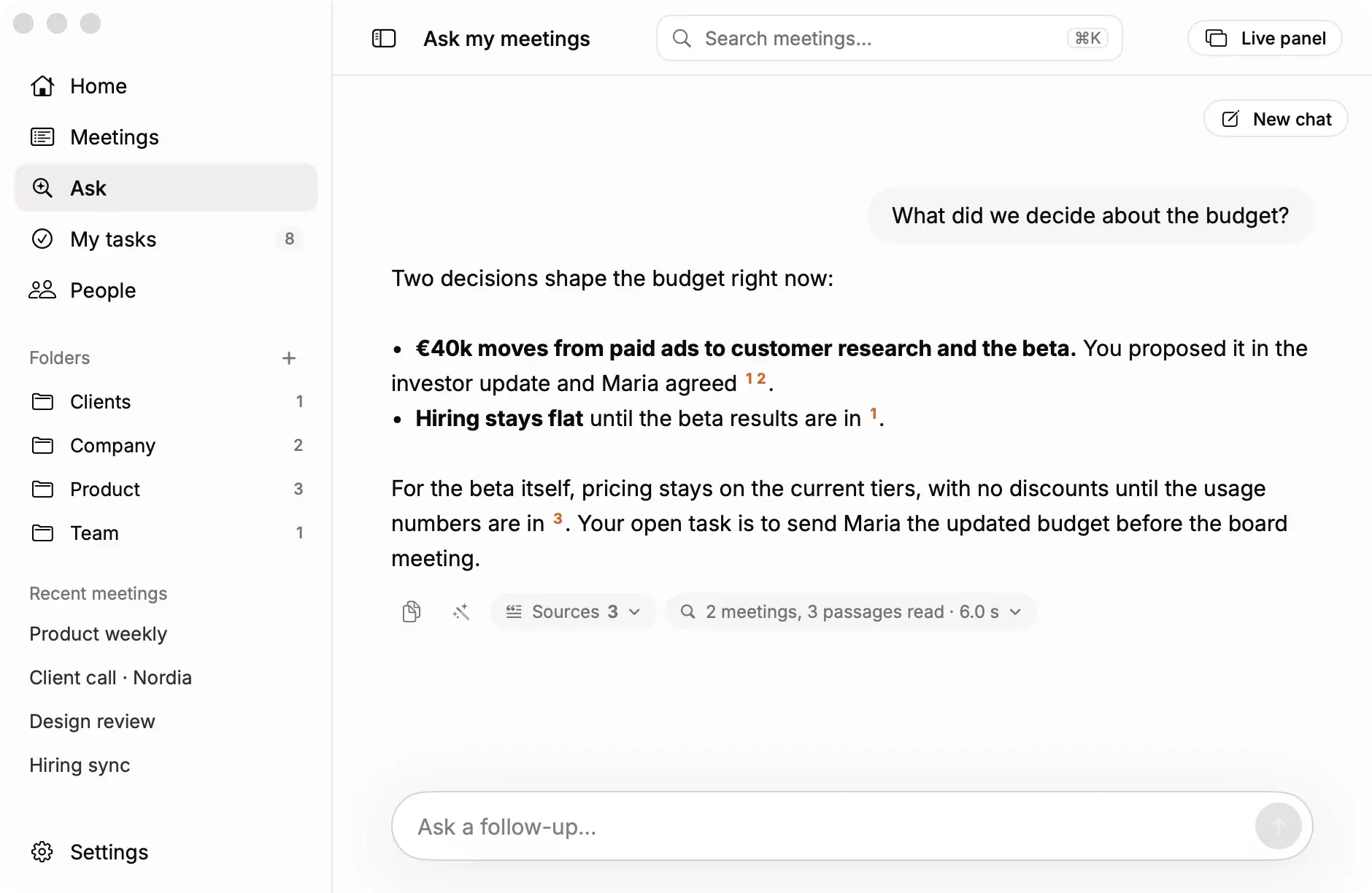Go to Home in the sidebar
1372x893 pixels.
166,86
